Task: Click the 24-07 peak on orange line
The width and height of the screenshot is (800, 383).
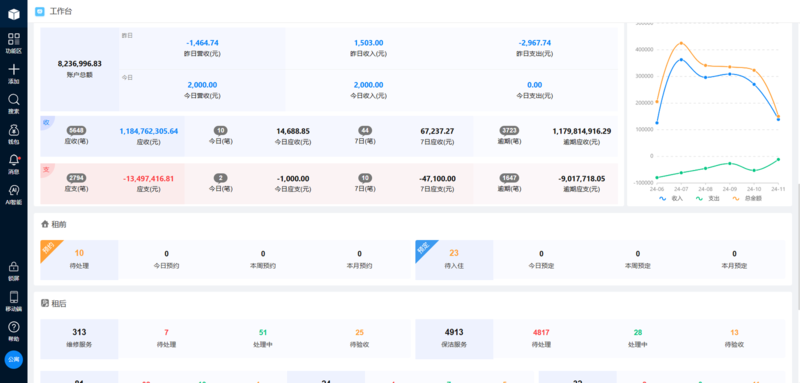Action: (681, 43)
